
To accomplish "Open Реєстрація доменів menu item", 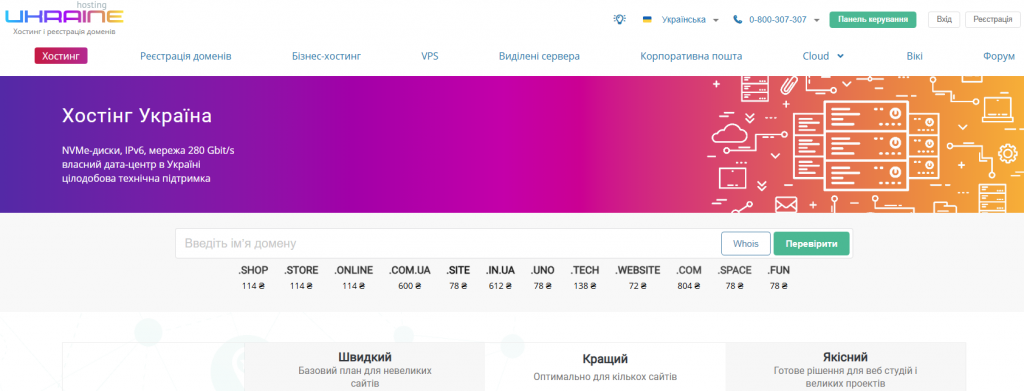I will [x=185, y=56].
